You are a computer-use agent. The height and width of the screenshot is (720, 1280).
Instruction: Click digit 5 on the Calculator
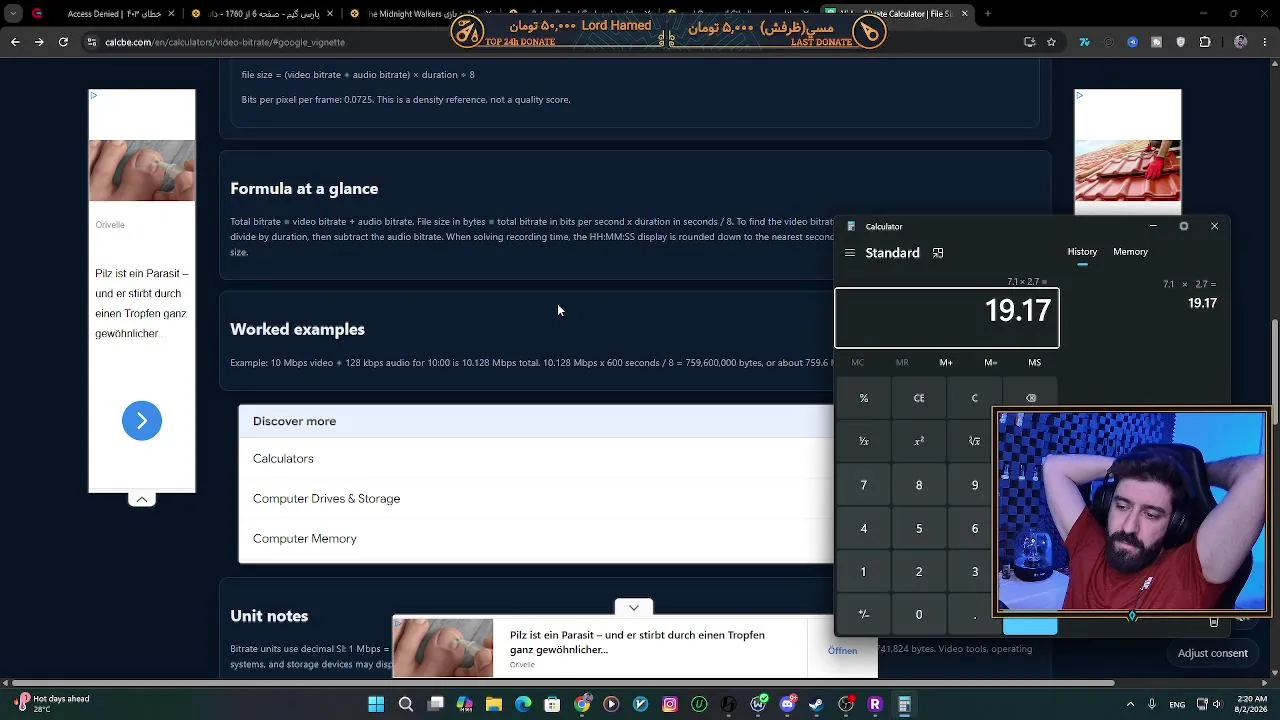pos(919,528)
